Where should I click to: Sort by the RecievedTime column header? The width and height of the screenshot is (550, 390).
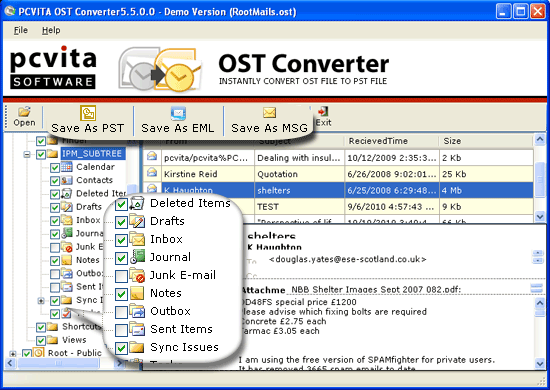tap(391, 141)
